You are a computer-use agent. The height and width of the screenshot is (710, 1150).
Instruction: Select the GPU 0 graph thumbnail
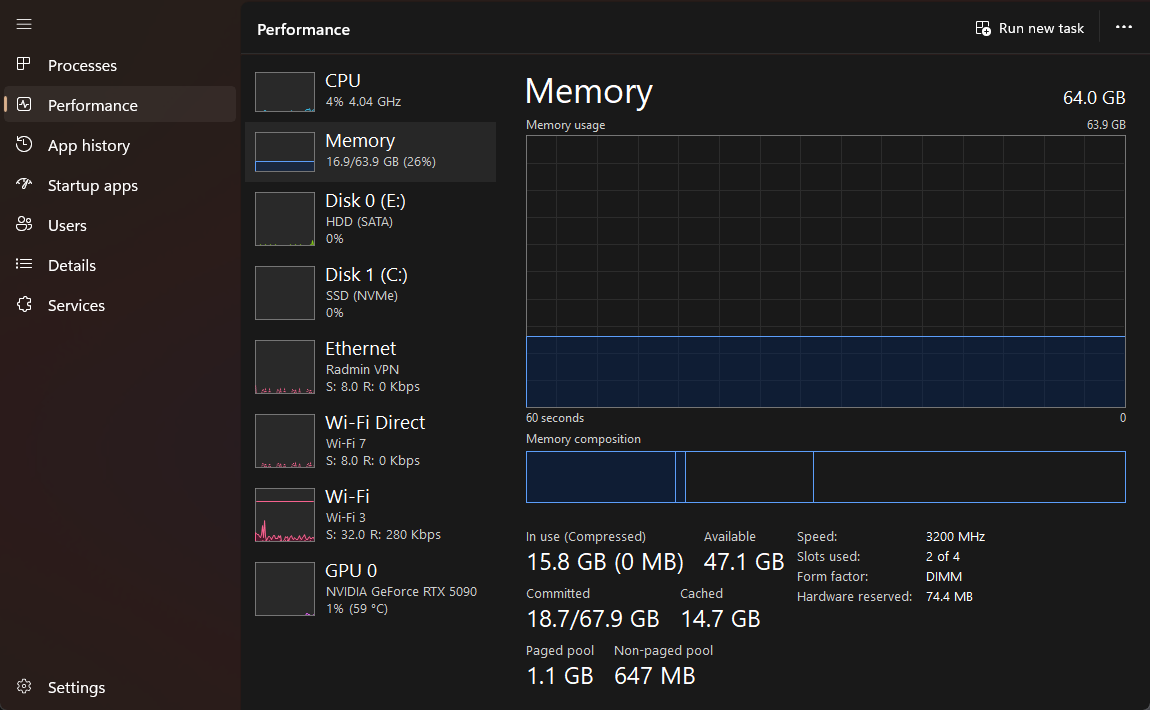tap(285, 590)
